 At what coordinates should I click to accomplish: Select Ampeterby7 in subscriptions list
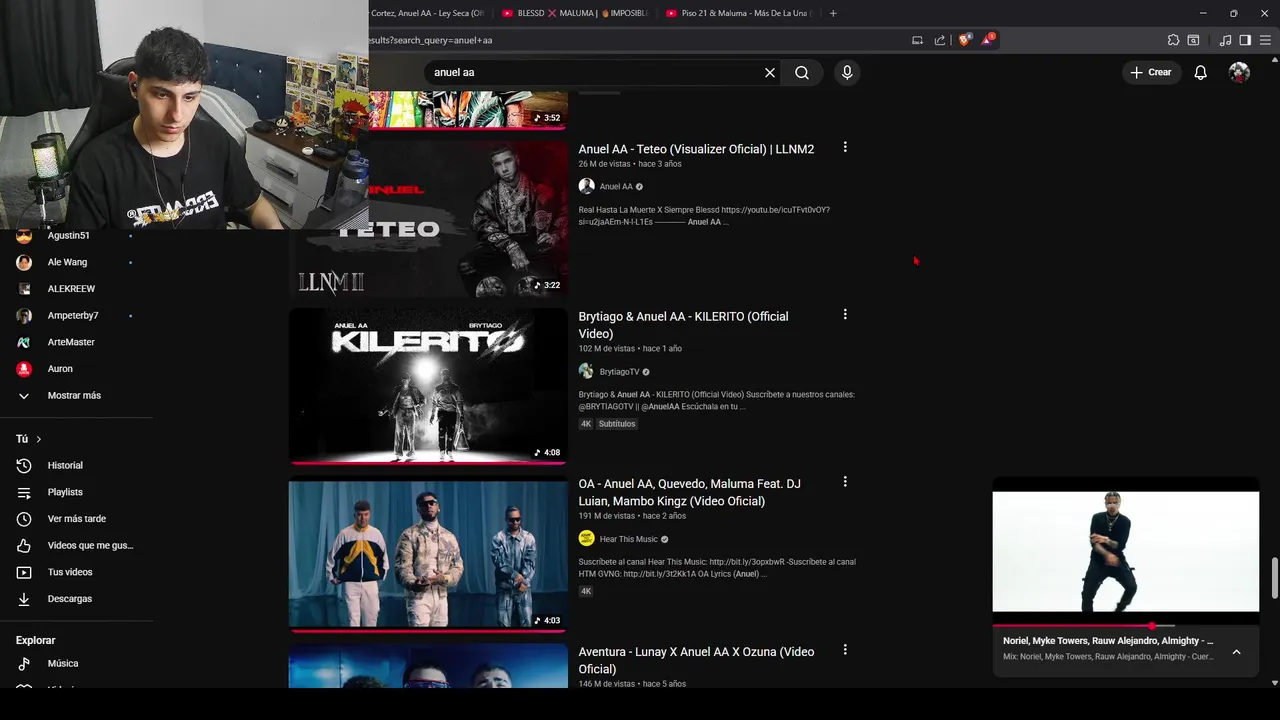pos(73,315)
